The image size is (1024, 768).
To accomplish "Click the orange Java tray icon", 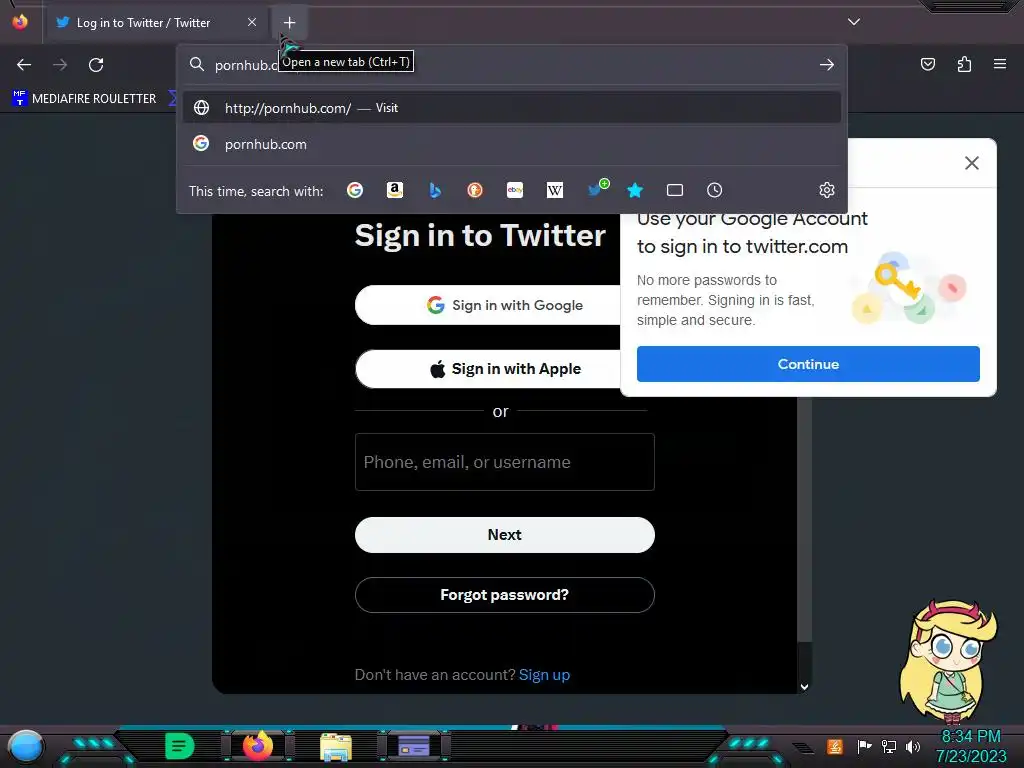I will 835,746.
